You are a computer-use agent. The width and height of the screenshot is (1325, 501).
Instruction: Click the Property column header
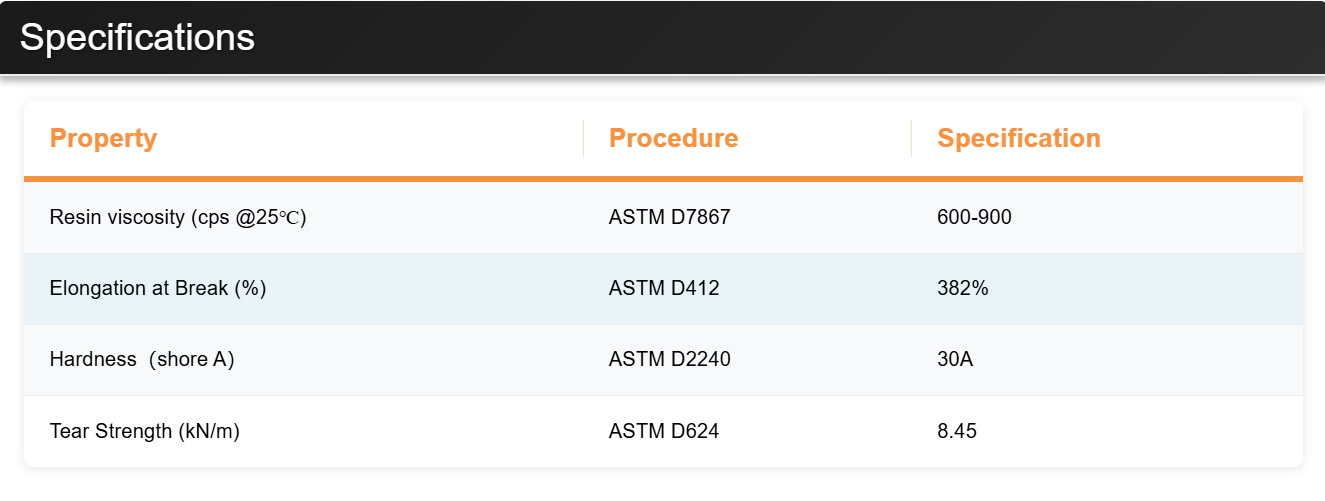click(103, 138)
